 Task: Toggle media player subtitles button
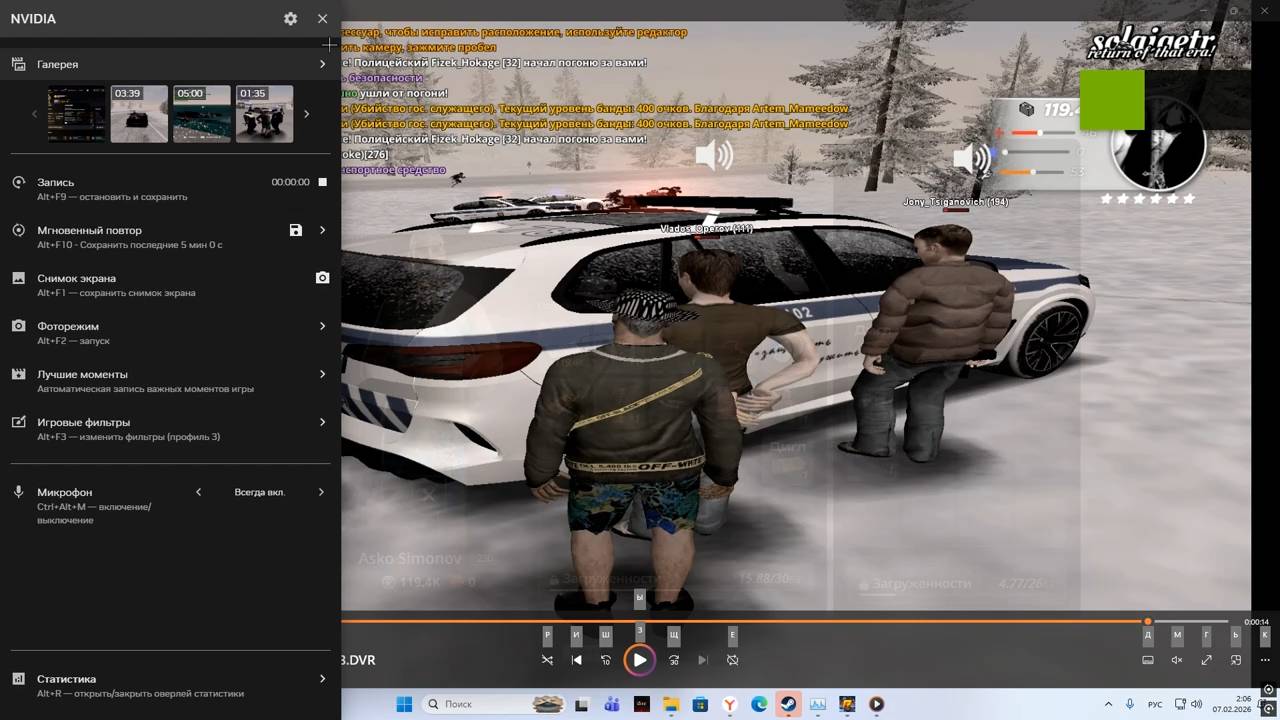[x=1148, y=660]
